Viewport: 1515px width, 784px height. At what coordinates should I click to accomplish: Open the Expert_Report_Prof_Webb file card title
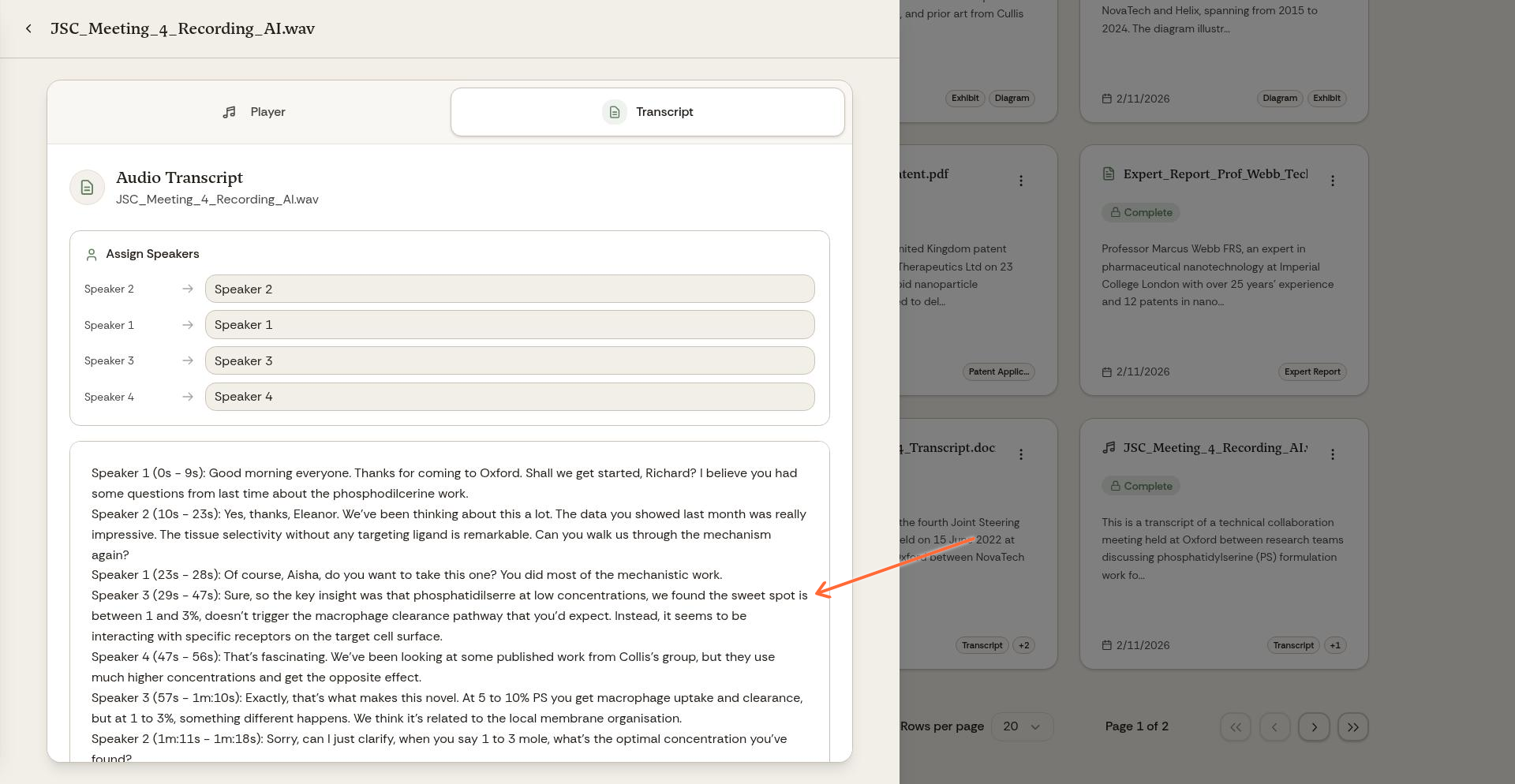pos(1215,174)
